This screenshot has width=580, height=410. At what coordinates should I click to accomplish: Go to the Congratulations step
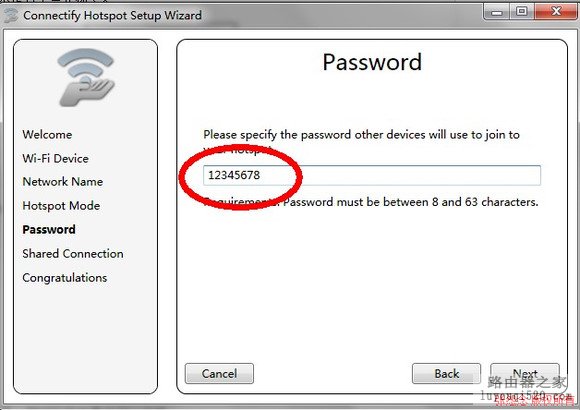tap(65, 278)
